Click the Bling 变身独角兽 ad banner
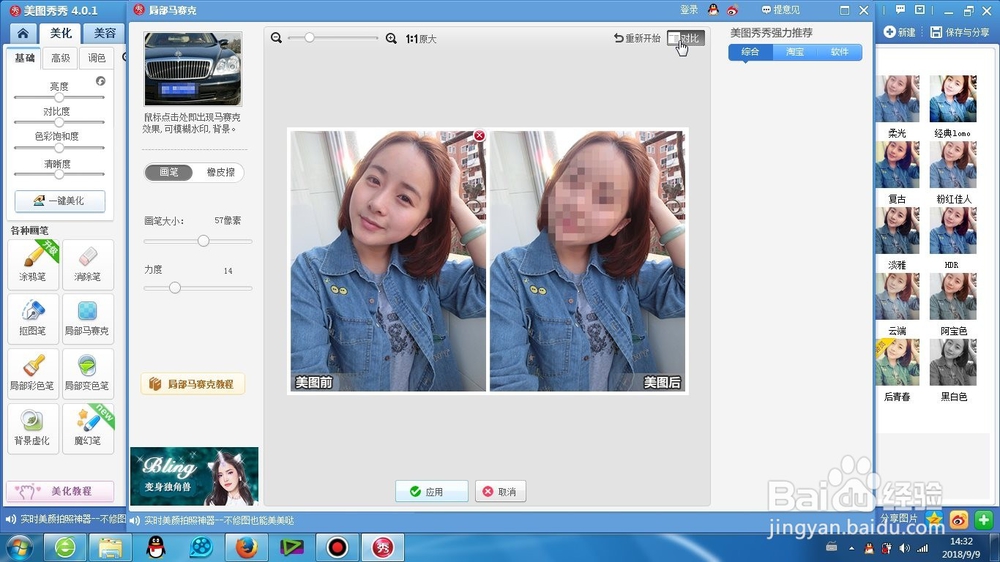 point(194,477)
